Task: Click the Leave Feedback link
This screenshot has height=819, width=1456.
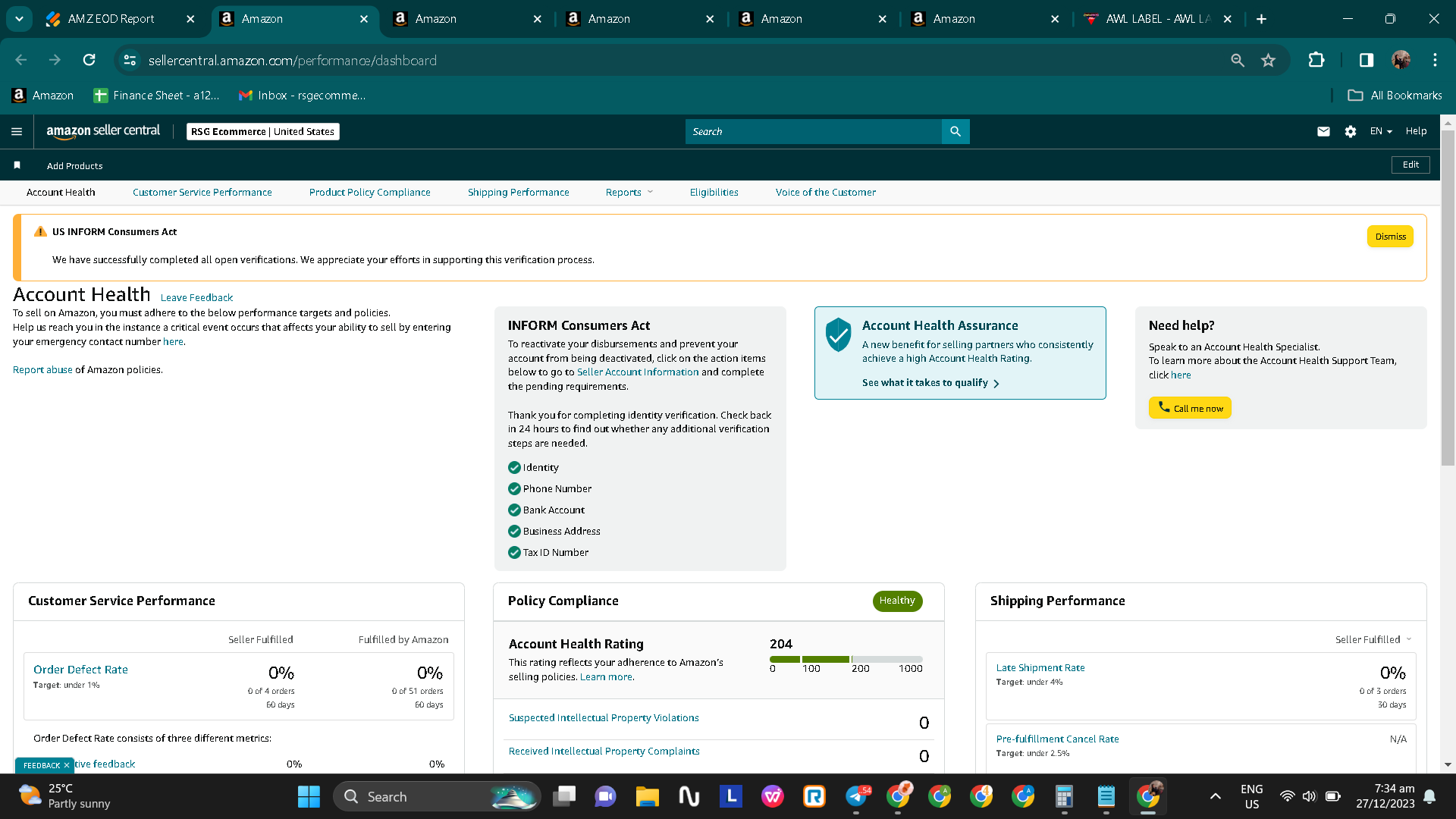Action: pyautogui.click(x=196, y=298)
